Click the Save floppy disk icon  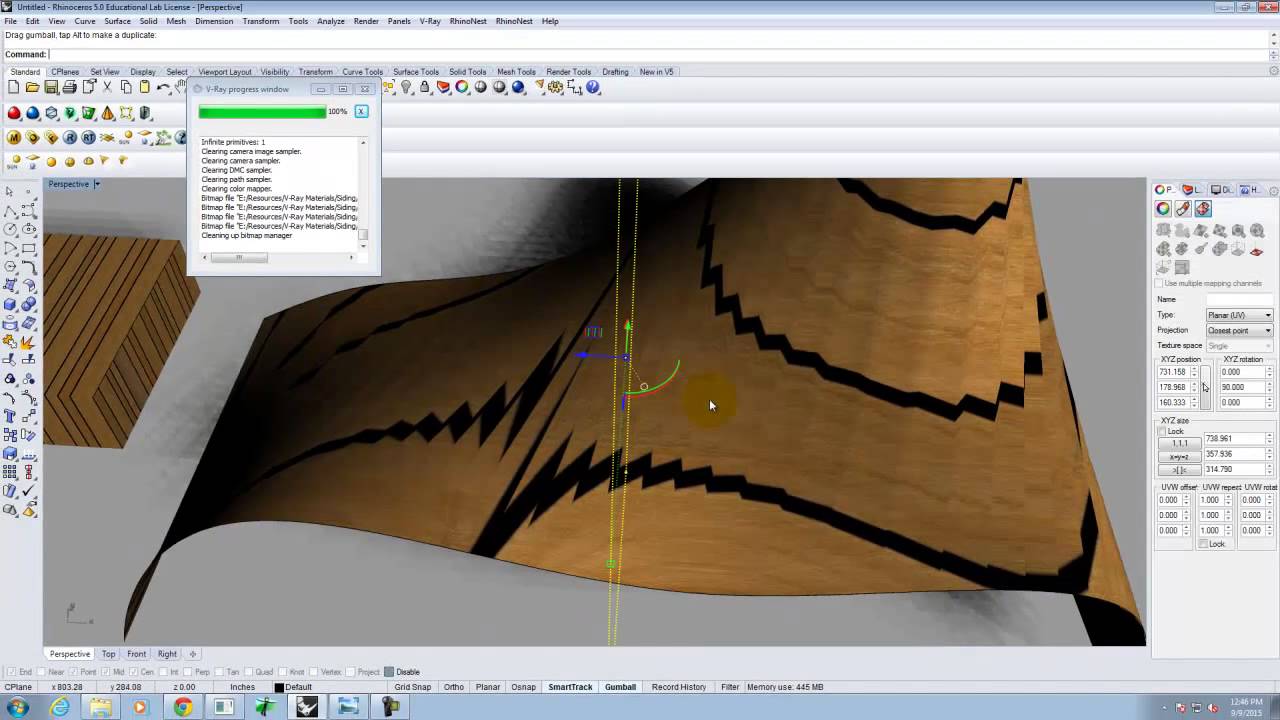coord(51,88)
